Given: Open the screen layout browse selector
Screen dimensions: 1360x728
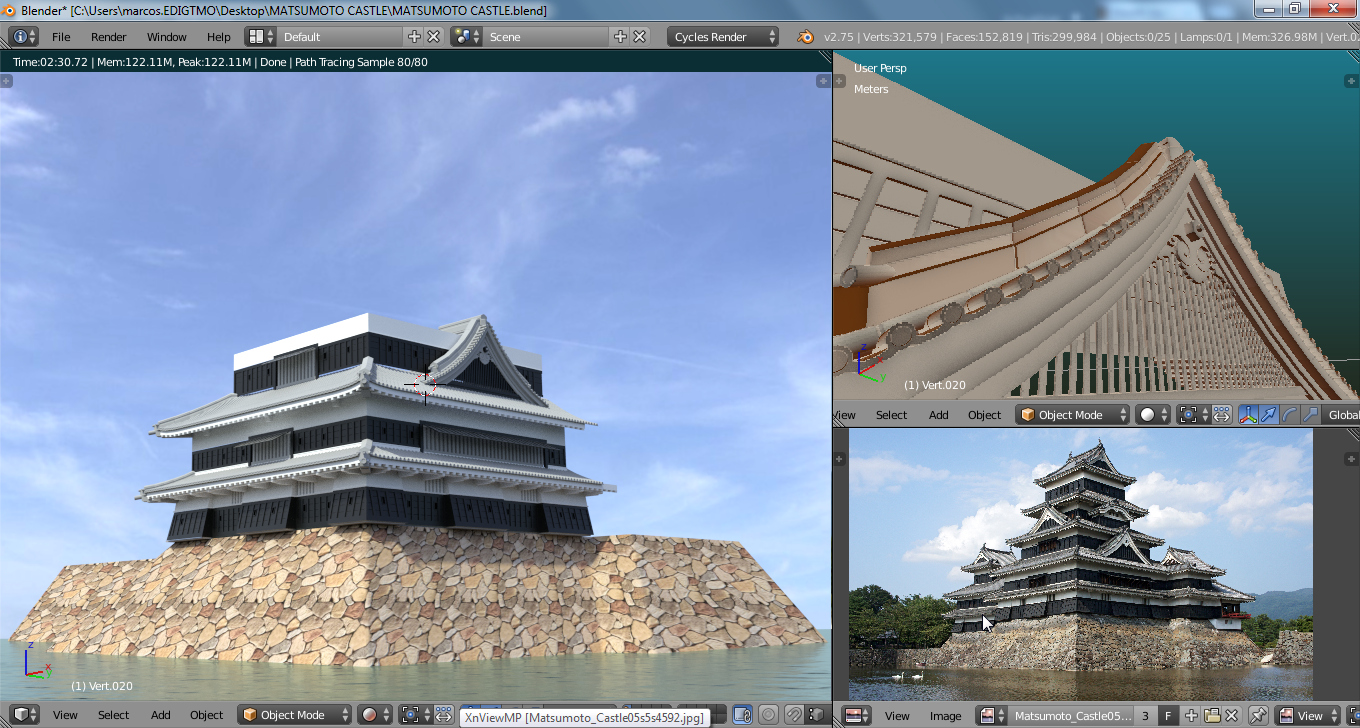Looking at the screenshot, I should 261,37.
